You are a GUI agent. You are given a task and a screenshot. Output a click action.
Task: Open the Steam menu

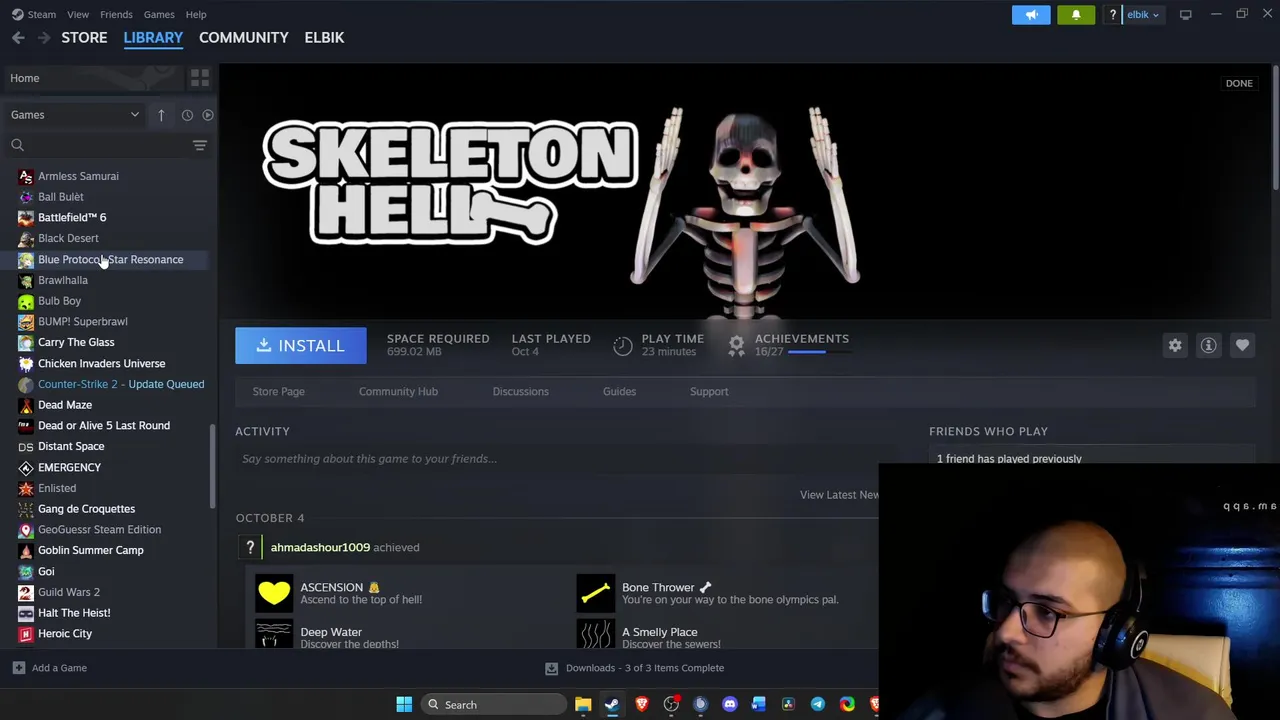[x=33, y=14]
